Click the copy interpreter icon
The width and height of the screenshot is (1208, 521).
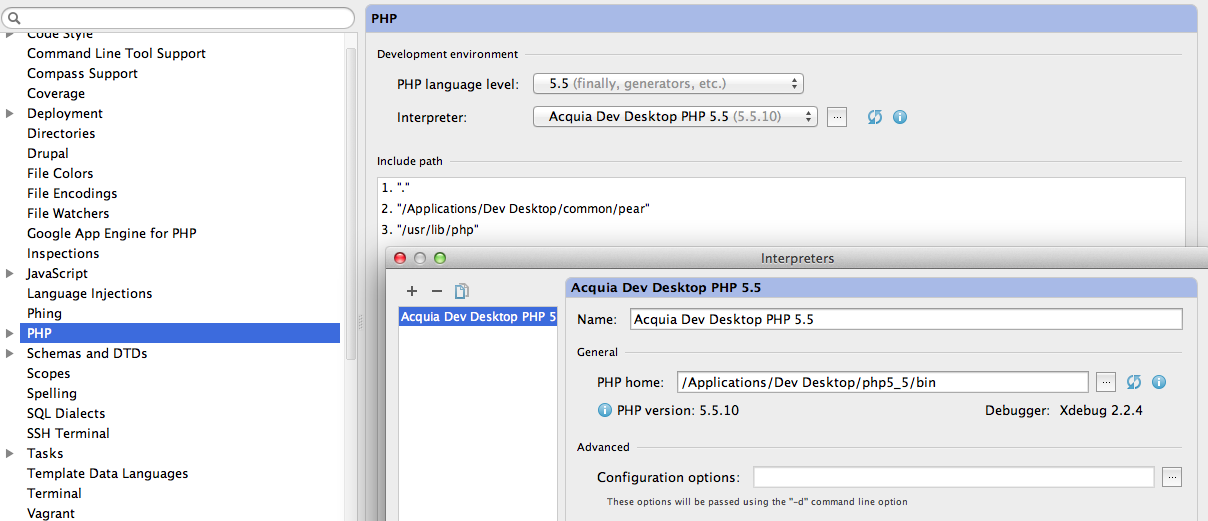[461, 291]
